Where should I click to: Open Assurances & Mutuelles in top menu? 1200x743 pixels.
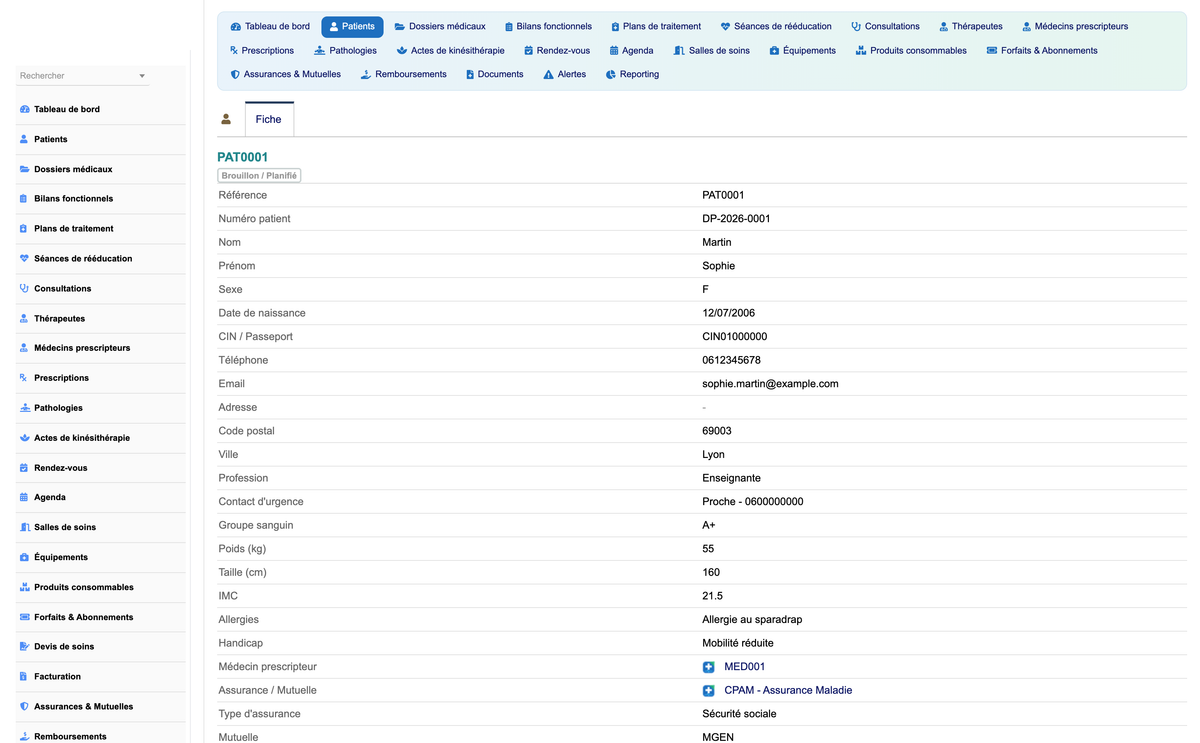(285, 74)
